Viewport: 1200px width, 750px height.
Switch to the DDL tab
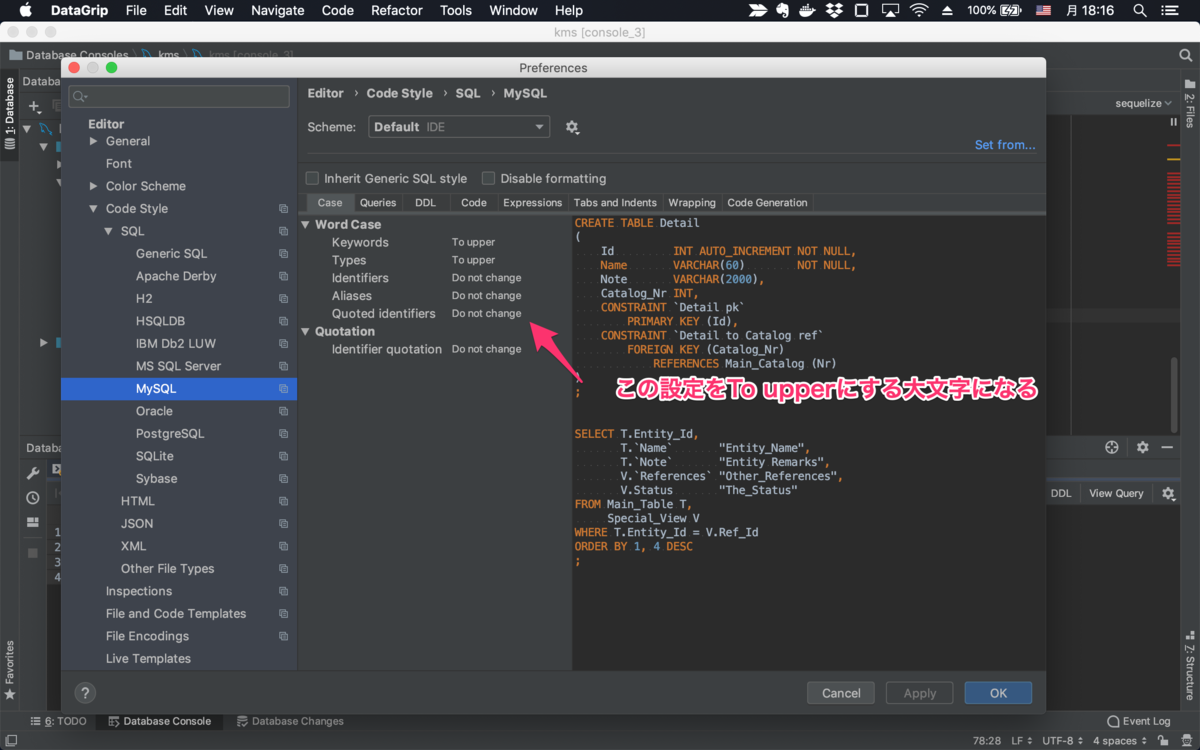426,203
